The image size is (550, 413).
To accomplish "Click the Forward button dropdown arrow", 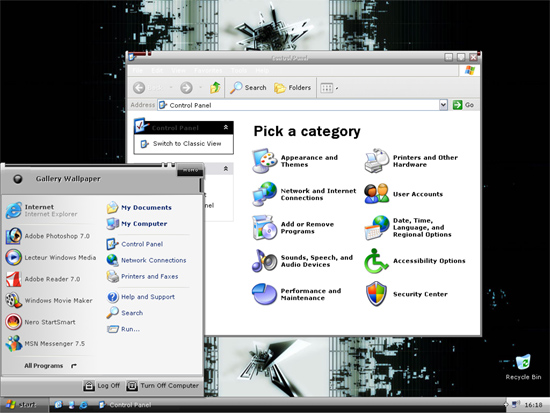I will point(200,88).
